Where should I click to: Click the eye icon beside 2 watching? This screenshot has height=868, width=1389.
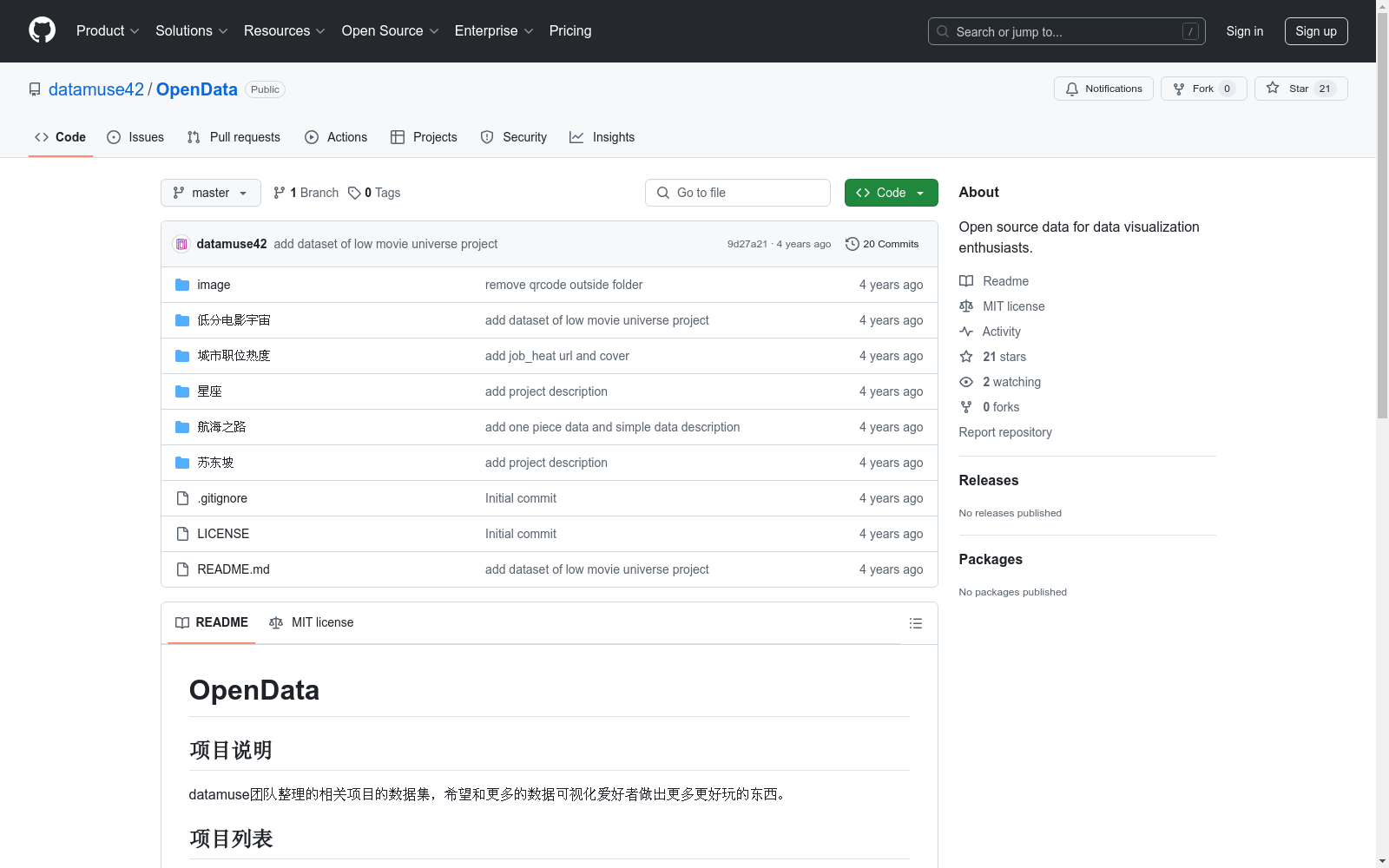966,382
